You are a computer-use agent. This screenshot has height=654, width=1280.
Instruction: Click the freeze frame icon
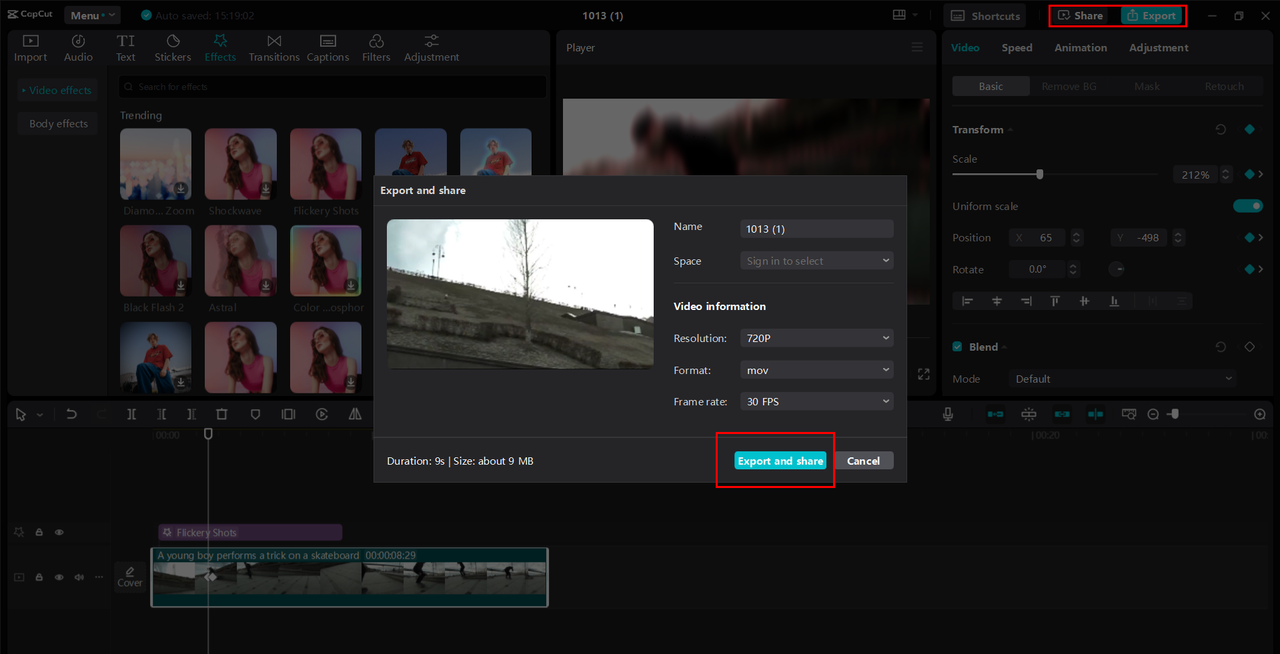288,414
